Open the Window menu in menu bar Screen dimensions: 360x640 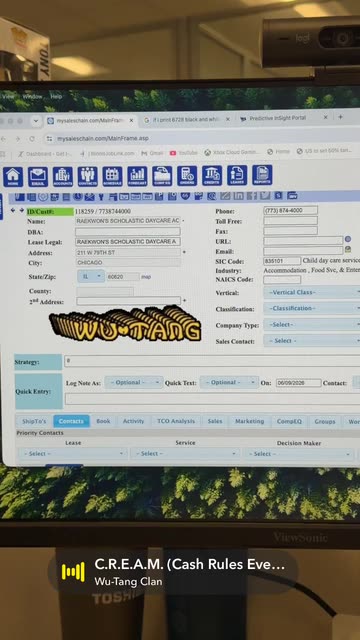click(32, 97)
